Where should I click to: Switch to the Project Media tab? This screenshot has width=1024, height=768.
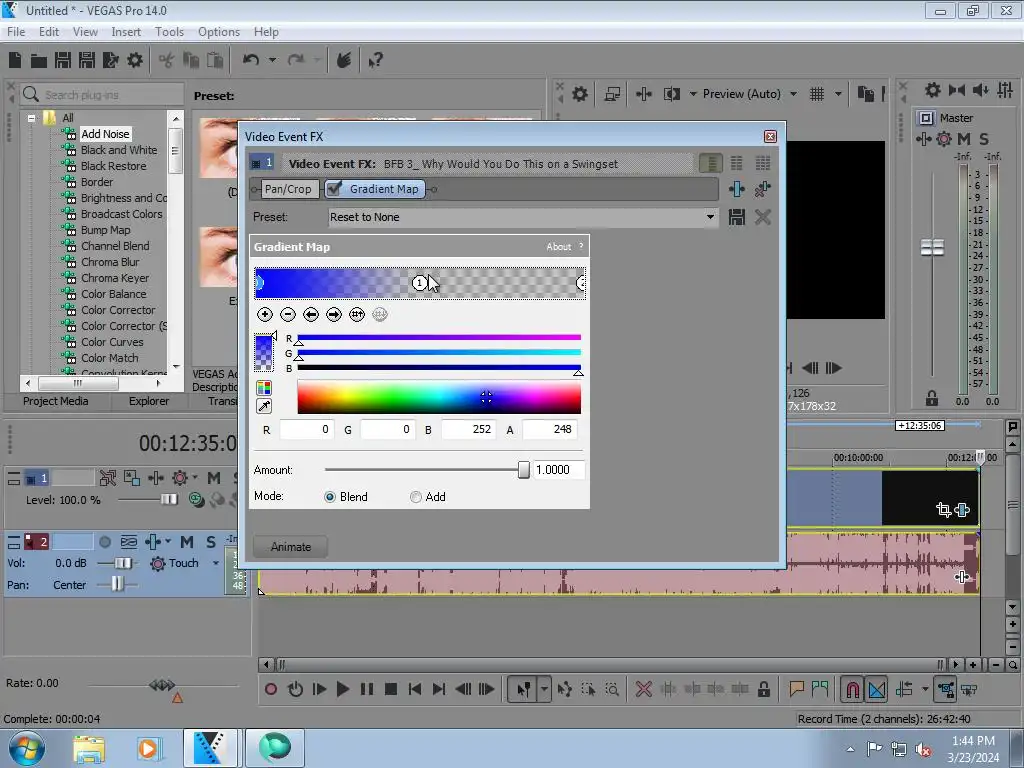point(56,401)
